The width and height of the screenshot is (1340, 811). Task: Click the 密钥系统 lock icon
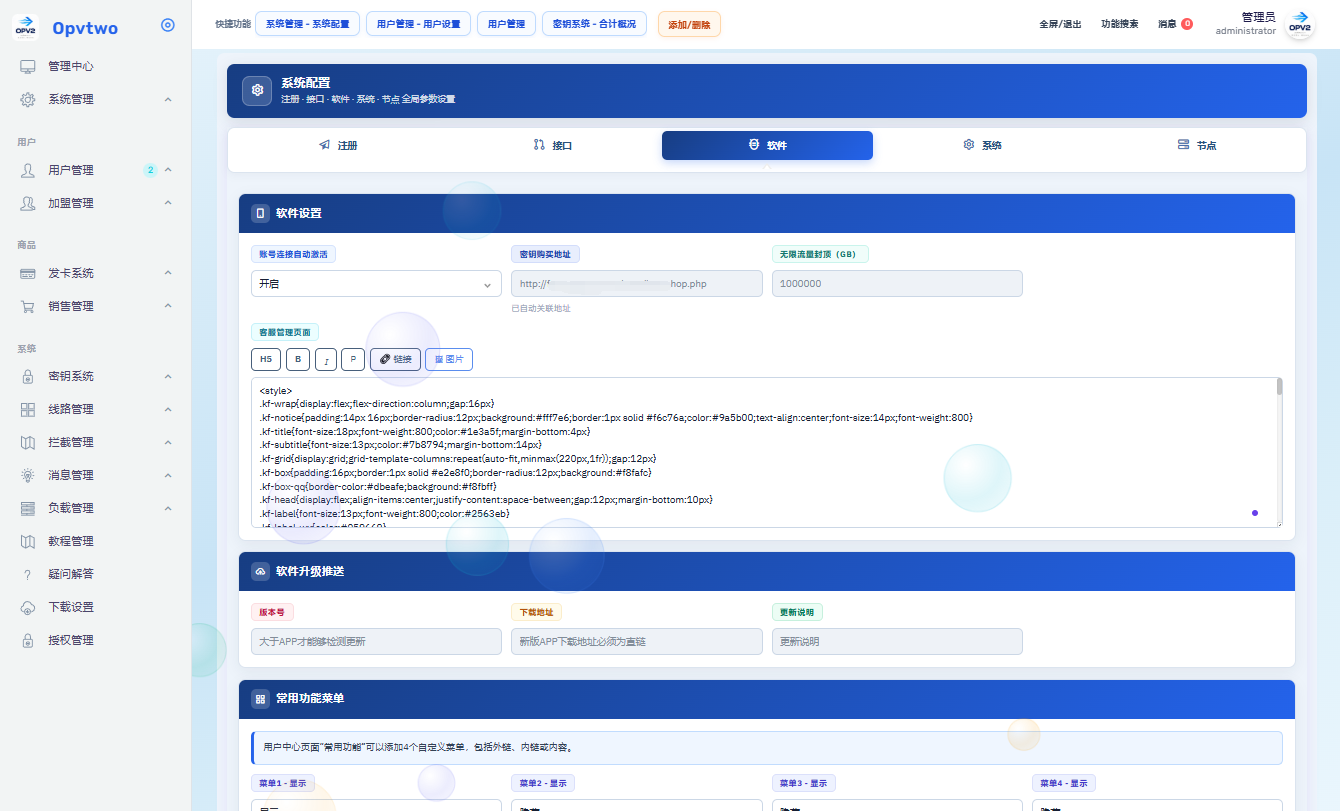[x=28, y=376]
